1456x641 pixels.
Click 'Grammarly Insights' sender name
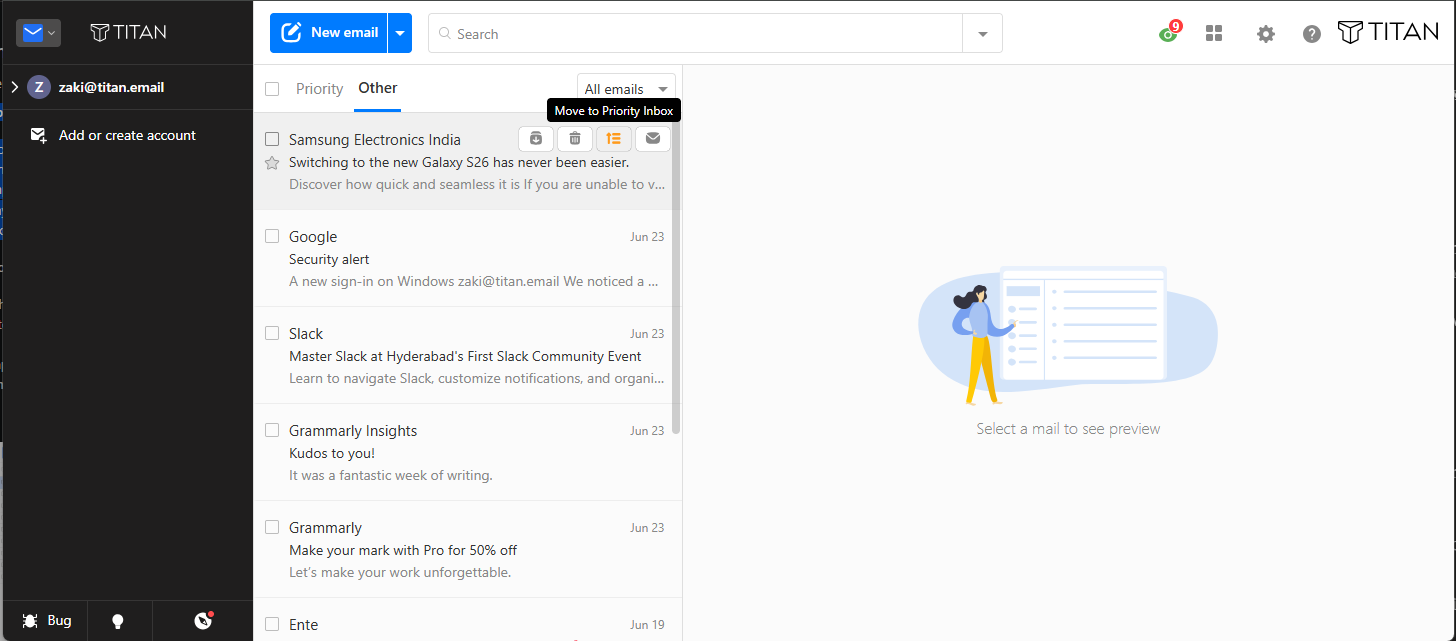[353, 431]
